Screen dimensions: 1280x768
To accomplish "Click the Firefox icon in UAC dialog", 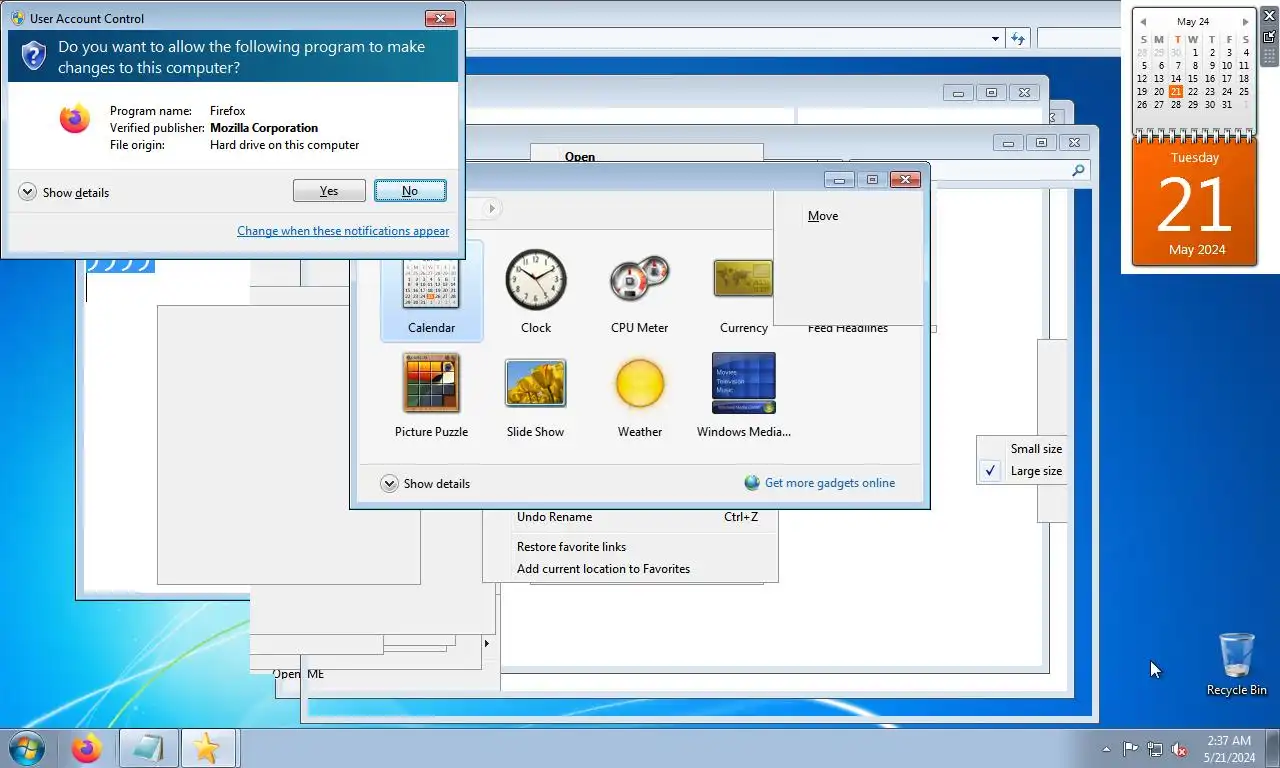I will click(x=74, y=119).
